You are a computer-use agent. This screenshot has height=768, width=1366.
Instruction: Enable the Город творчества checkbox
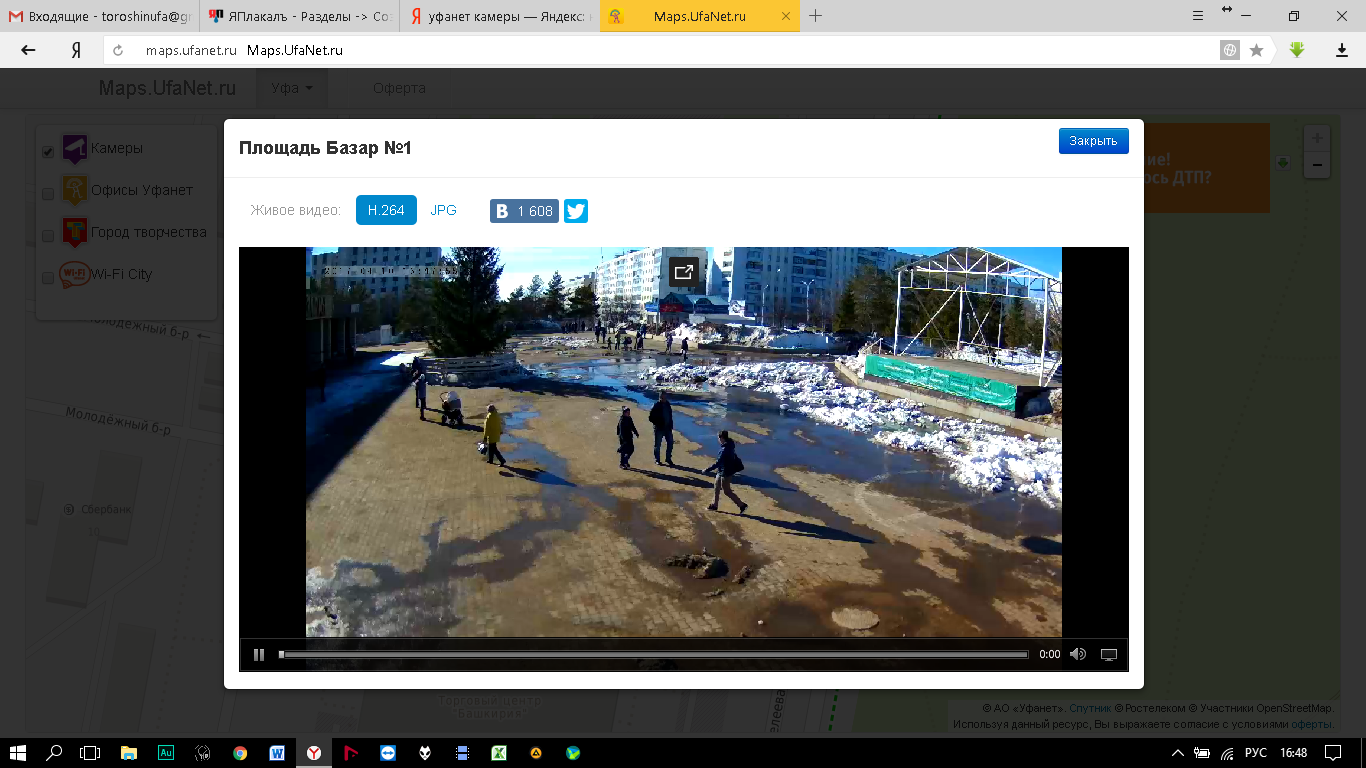[48, 236]
